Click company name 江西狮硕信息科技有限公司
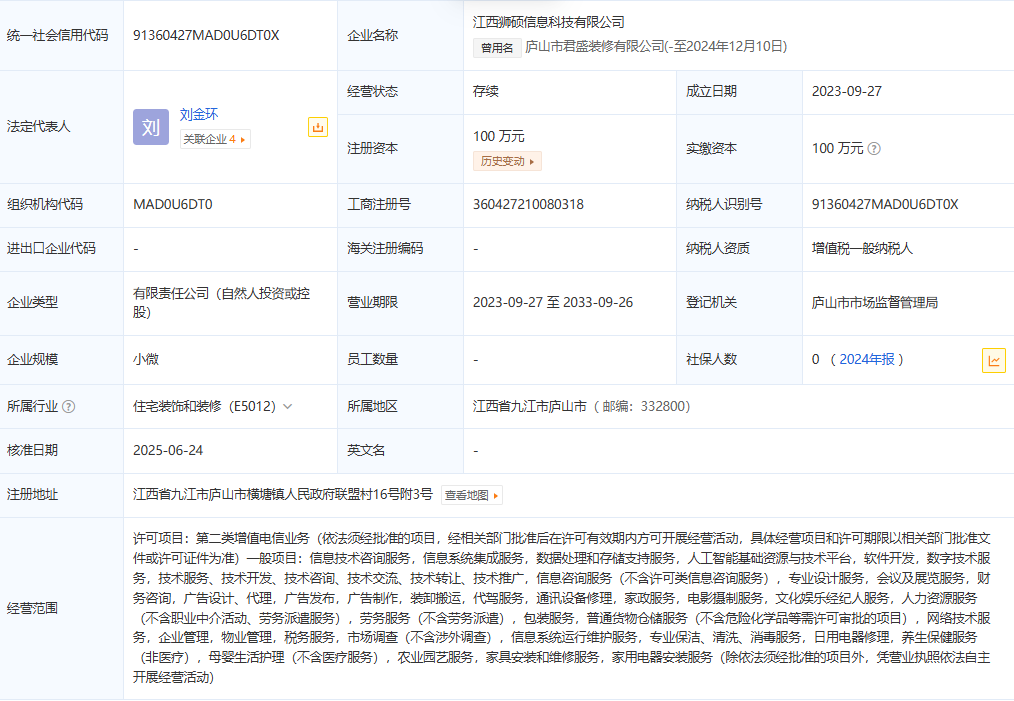This screenshot has height=701, width=1014. point(549,21)
